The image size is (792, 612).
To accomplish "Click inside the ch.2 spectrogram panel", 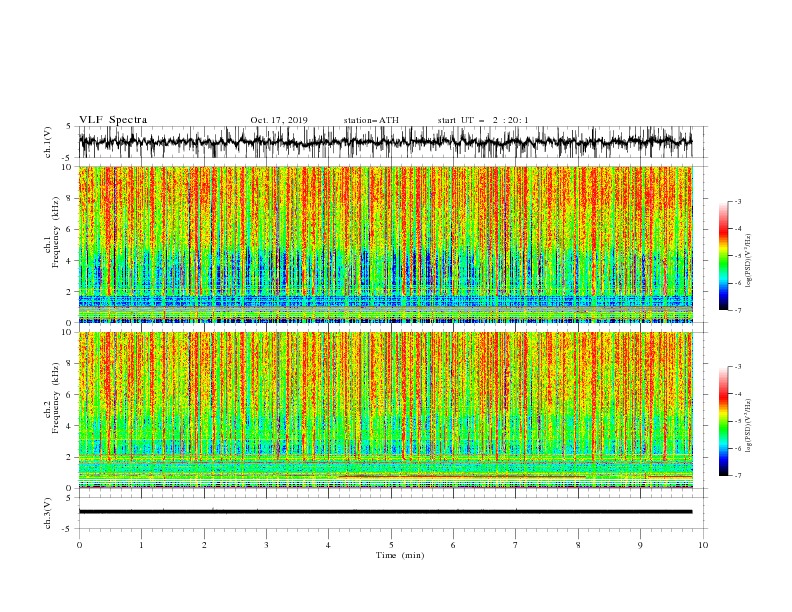I will (x=385, y=410).
